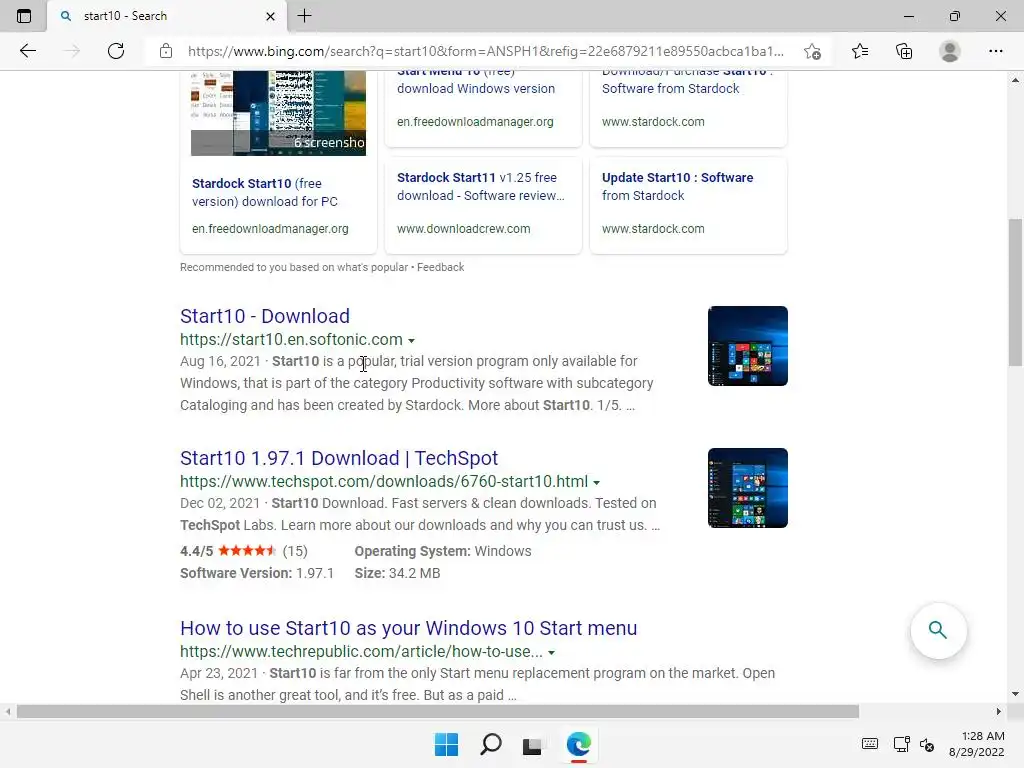
Task: Open the browser profile menu
Action: (950, 51)
